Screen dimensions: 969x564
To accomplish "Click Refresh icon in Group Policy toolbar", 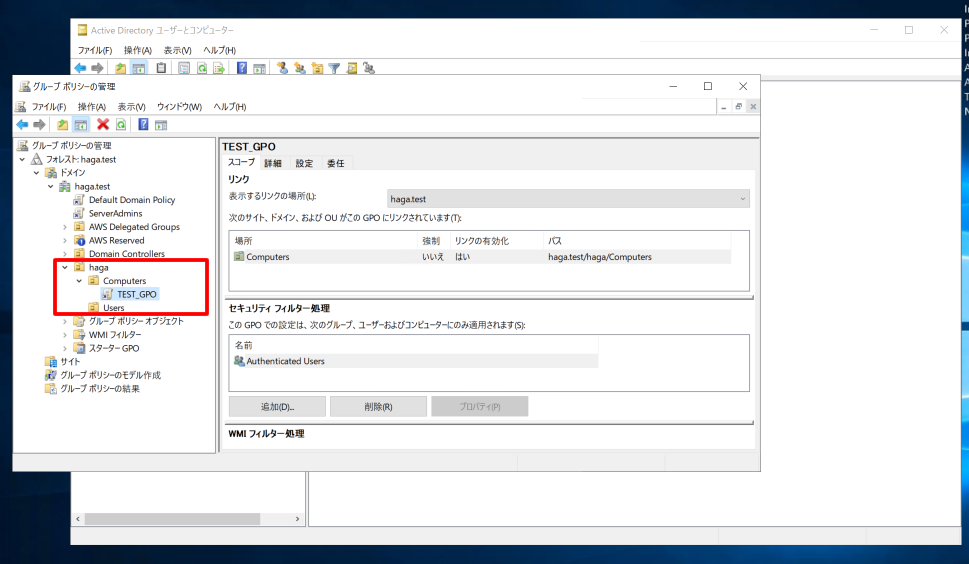I will pos(121,125).
